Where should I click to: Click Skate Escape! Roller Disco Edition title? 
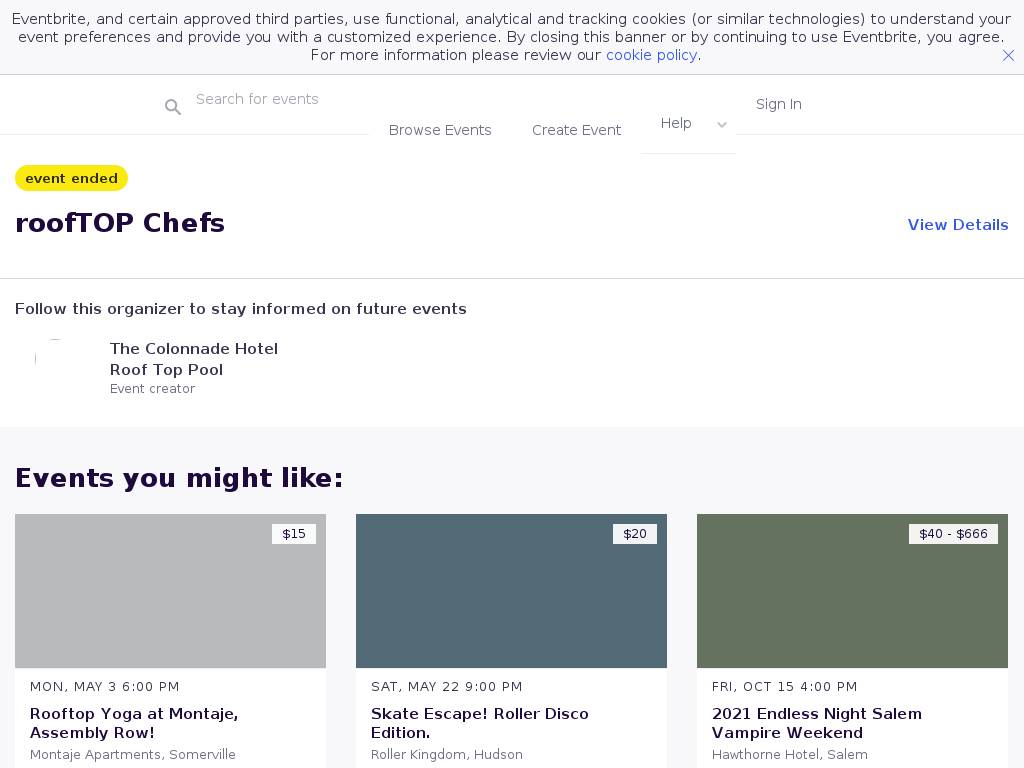tap(479, 723)
